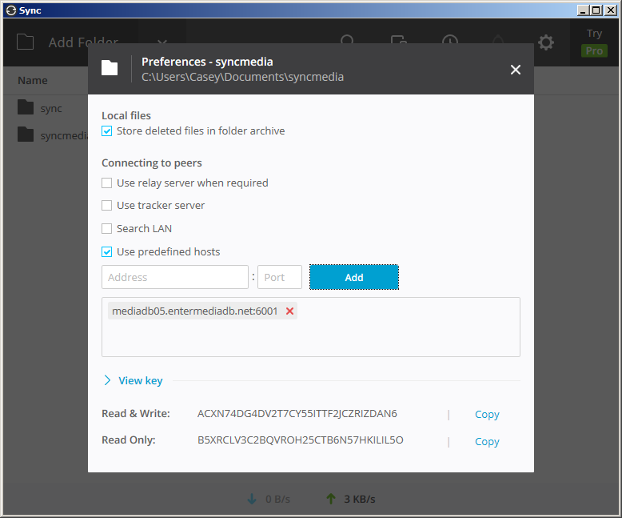The height and width of the screenshot is (518, 622).
Task: Click the Try Pro button
Action: tap(594, 42)
